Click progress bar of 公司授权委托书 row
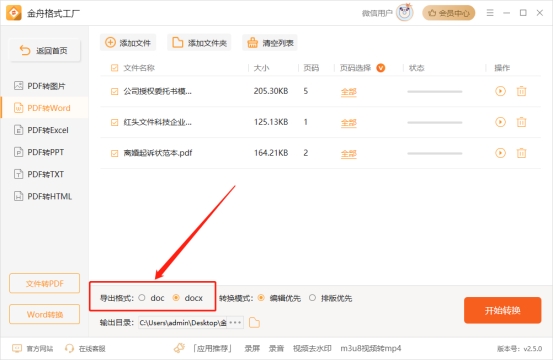Image resolution: width=554 pixels, height=360 pixels. pyautogui.click(x=435, y=92)
